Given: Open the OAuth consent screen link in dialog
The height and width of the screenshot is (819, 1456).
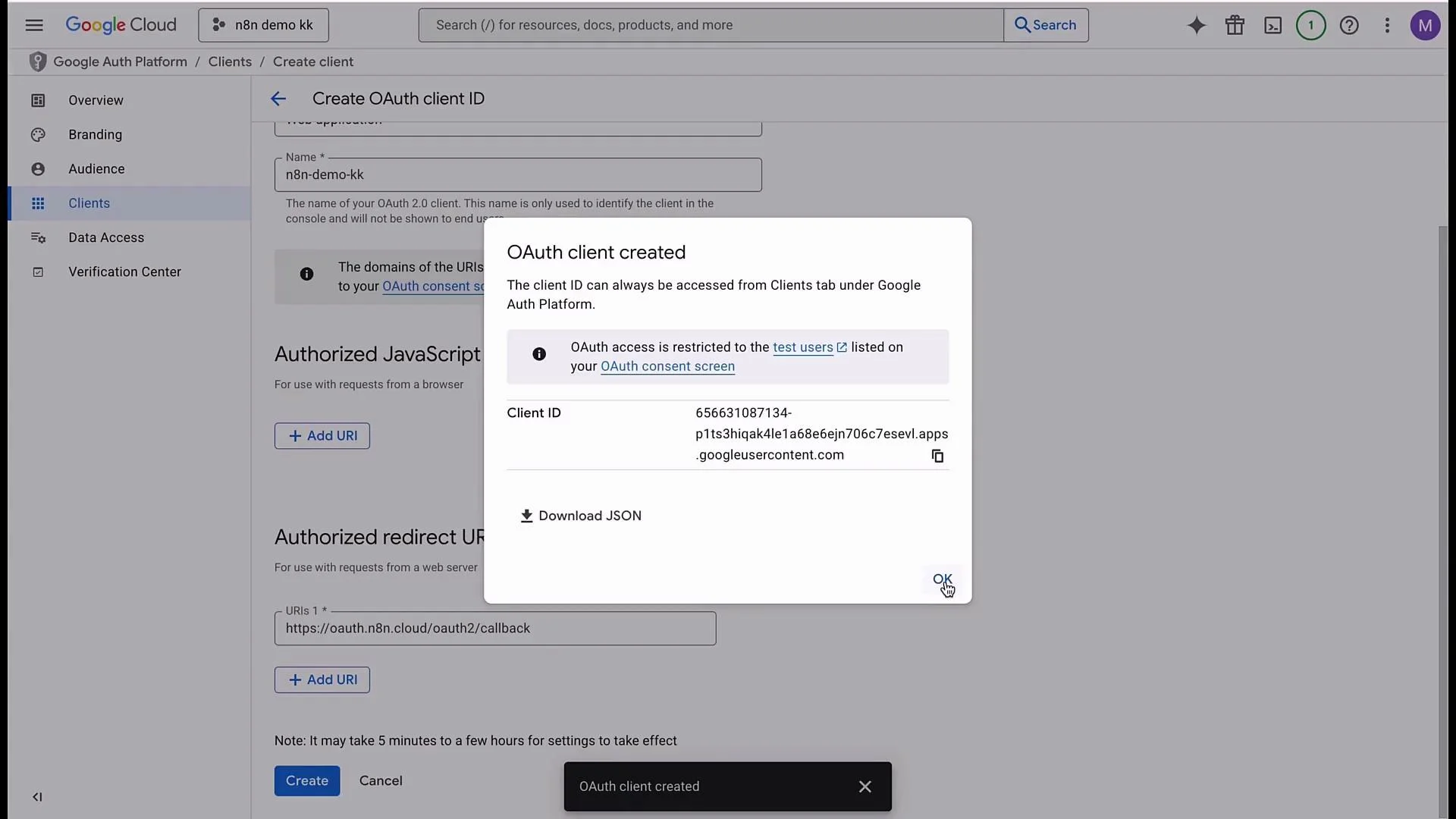Looking at the screenshot, I should 667,366.
